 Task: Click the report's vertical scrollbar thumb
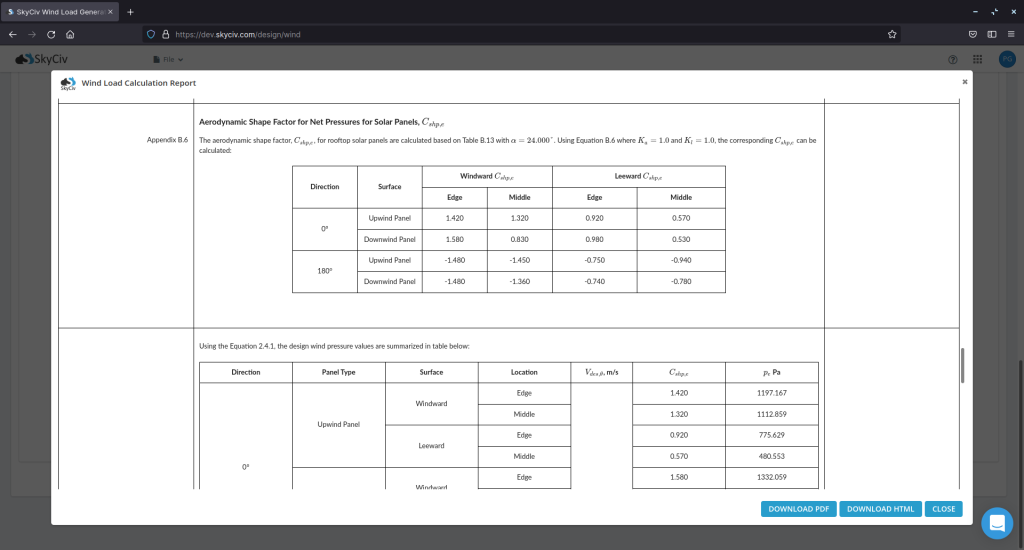[x=961, y=366]
